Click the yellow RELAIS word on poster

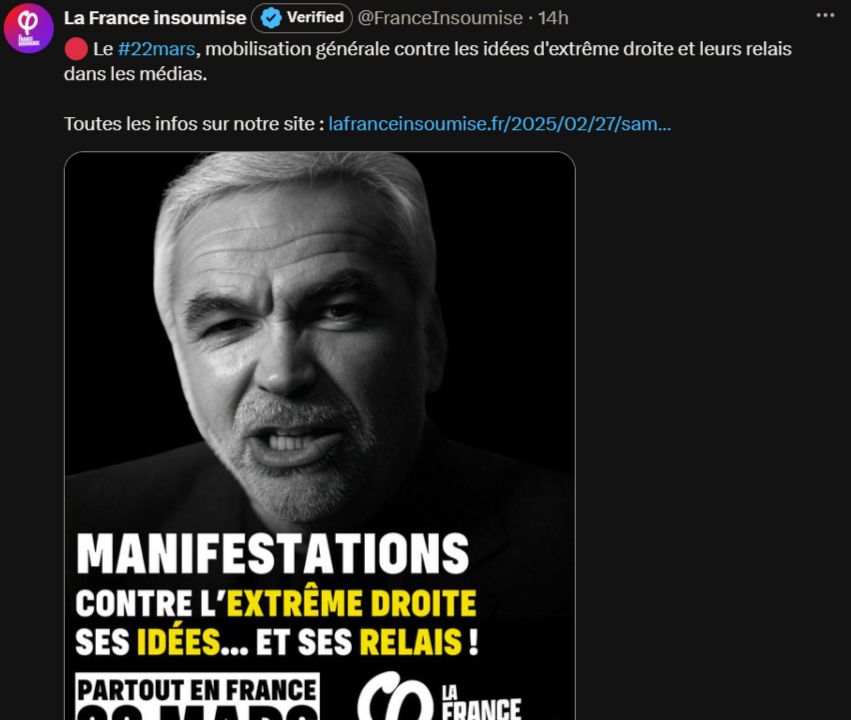click(x=411, y=642)
